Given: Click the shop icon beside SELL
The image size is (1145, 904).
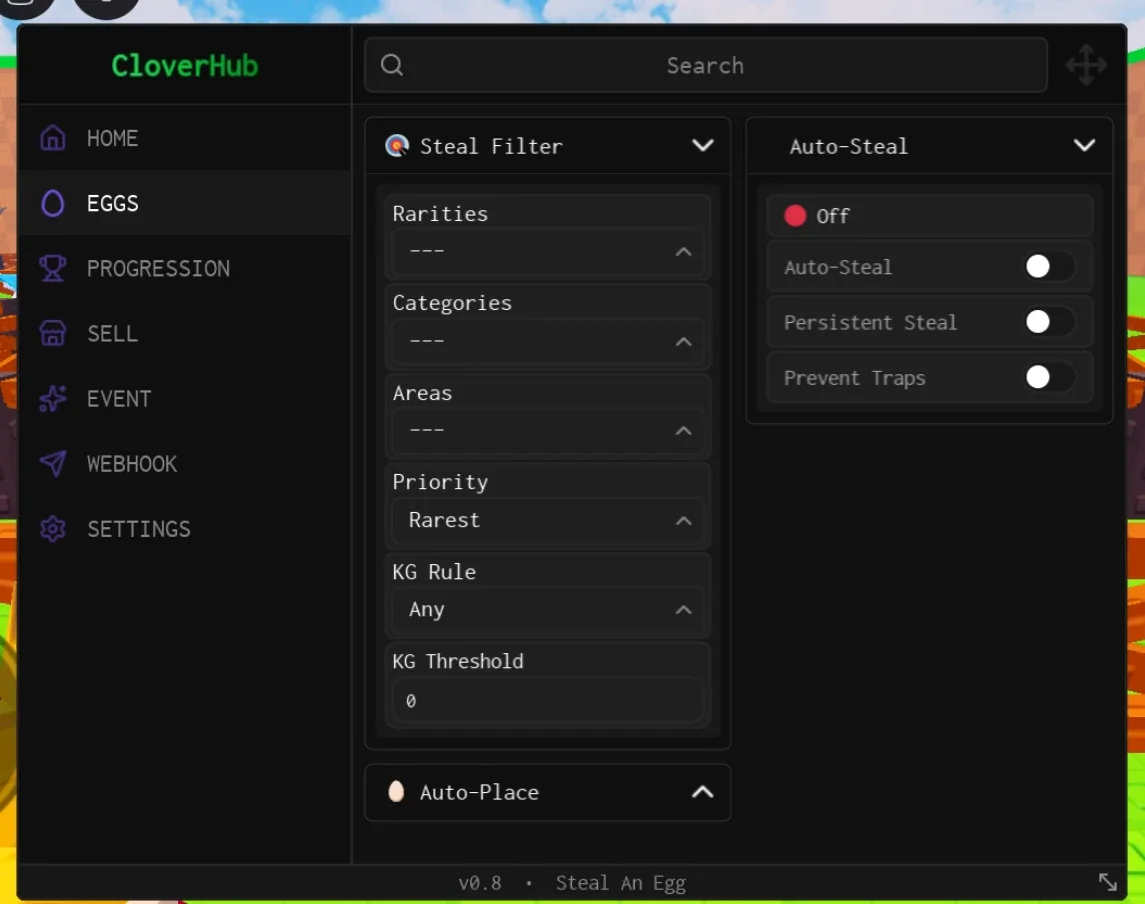Looking at the screenshot, I should 53,333.
